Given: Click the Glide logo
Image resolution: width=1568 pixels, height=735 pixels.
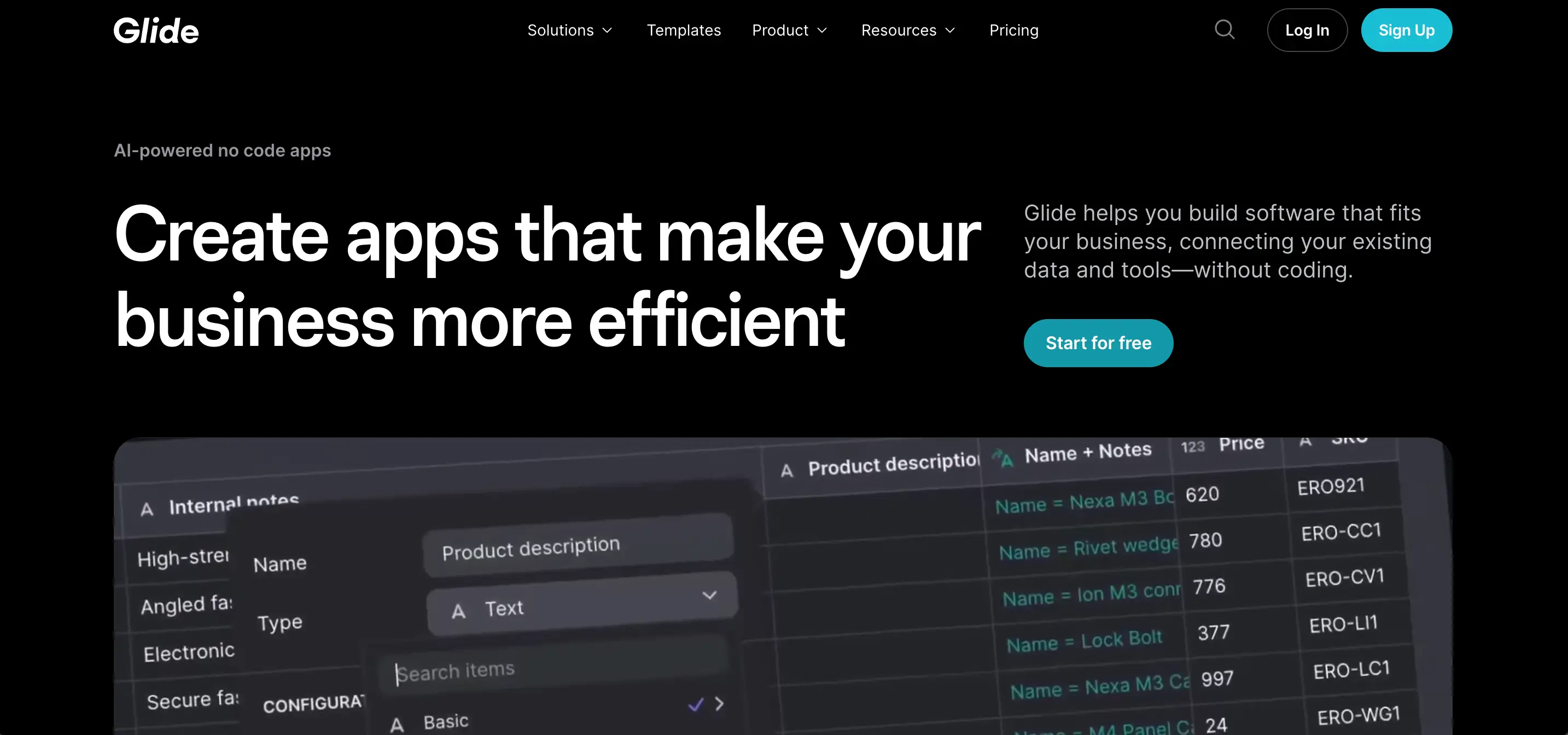Looking at the screenshot, I should [156, 30].
